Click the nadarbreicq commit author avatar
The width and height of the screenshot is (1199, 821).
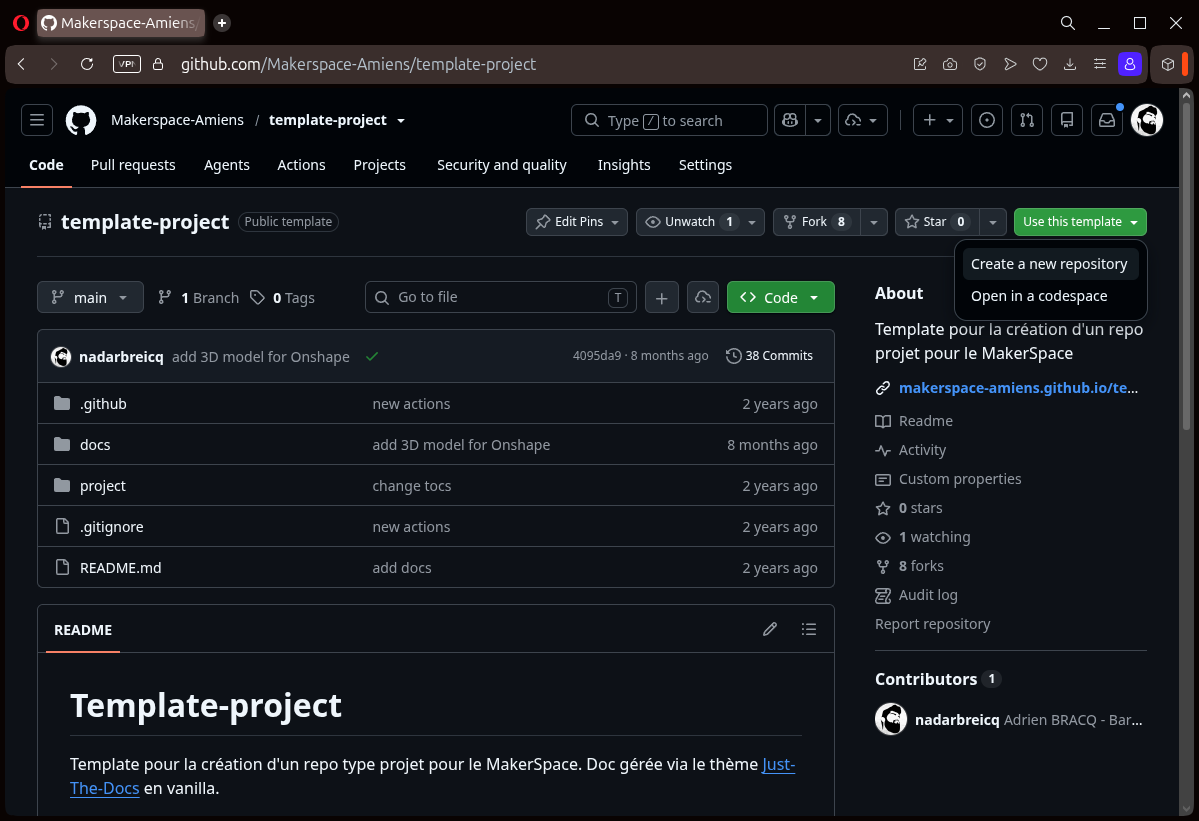click(x=61, y=356)
